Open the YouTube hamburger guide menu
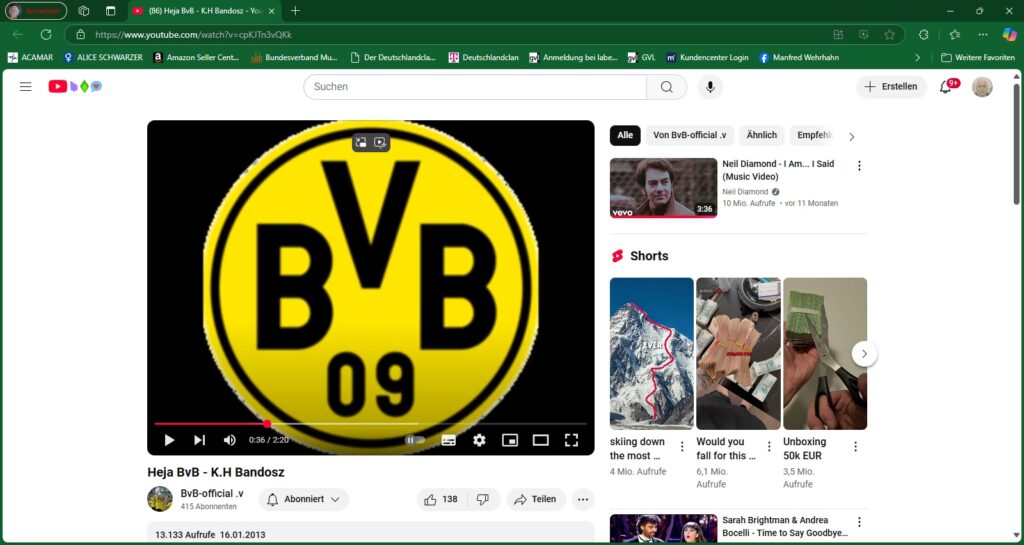1024x545 pixels. point(25,86)
